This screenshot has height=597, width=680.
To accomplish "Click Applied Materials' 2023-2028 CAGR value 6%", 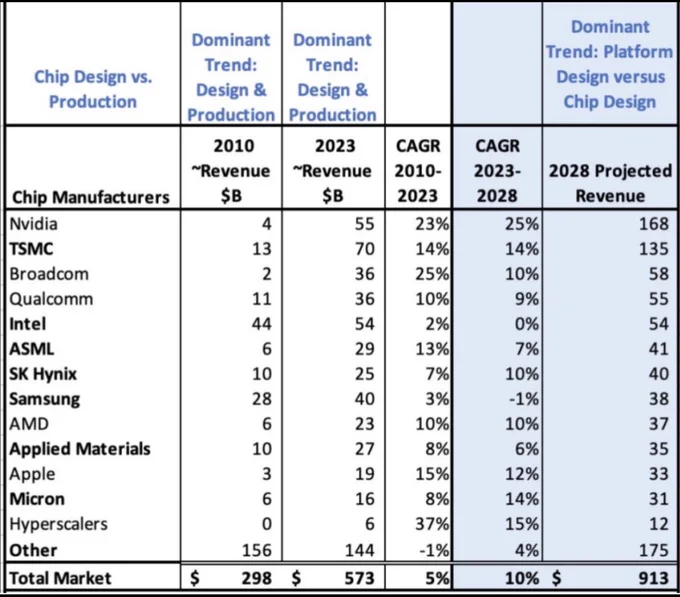I will [x=527, y=449].
